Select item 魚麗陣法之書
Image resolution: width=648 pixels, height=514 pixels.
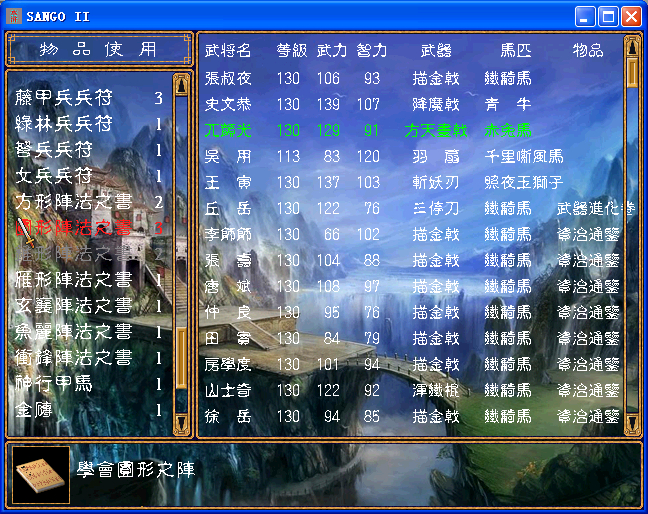point(89,332)
